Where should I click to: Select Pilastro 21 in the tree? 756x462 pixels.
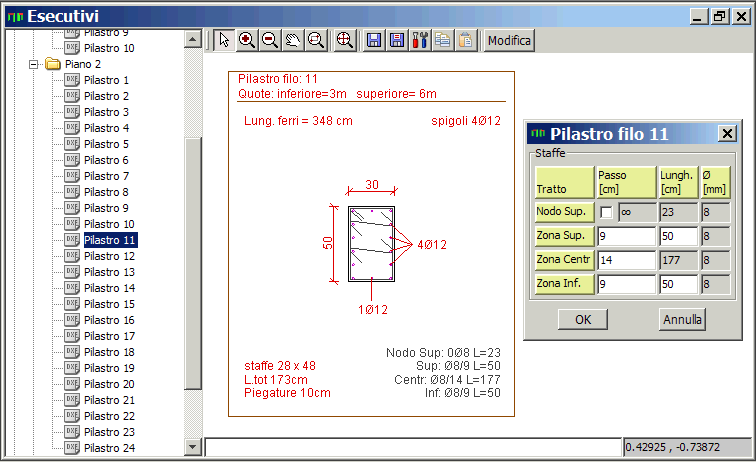click(109, 400)
